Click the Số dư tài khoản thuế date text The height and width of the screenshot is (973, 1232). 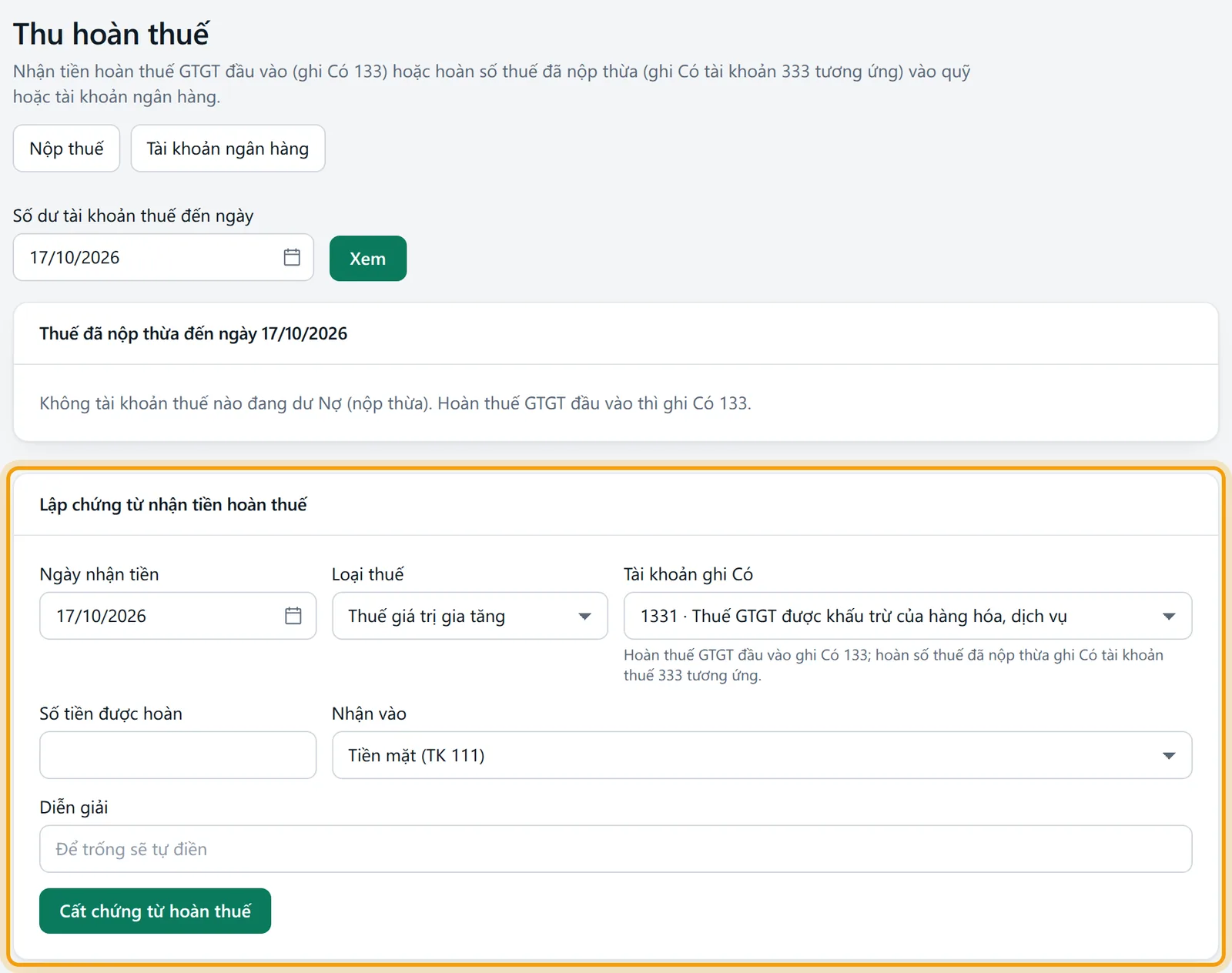pos(75,257)
